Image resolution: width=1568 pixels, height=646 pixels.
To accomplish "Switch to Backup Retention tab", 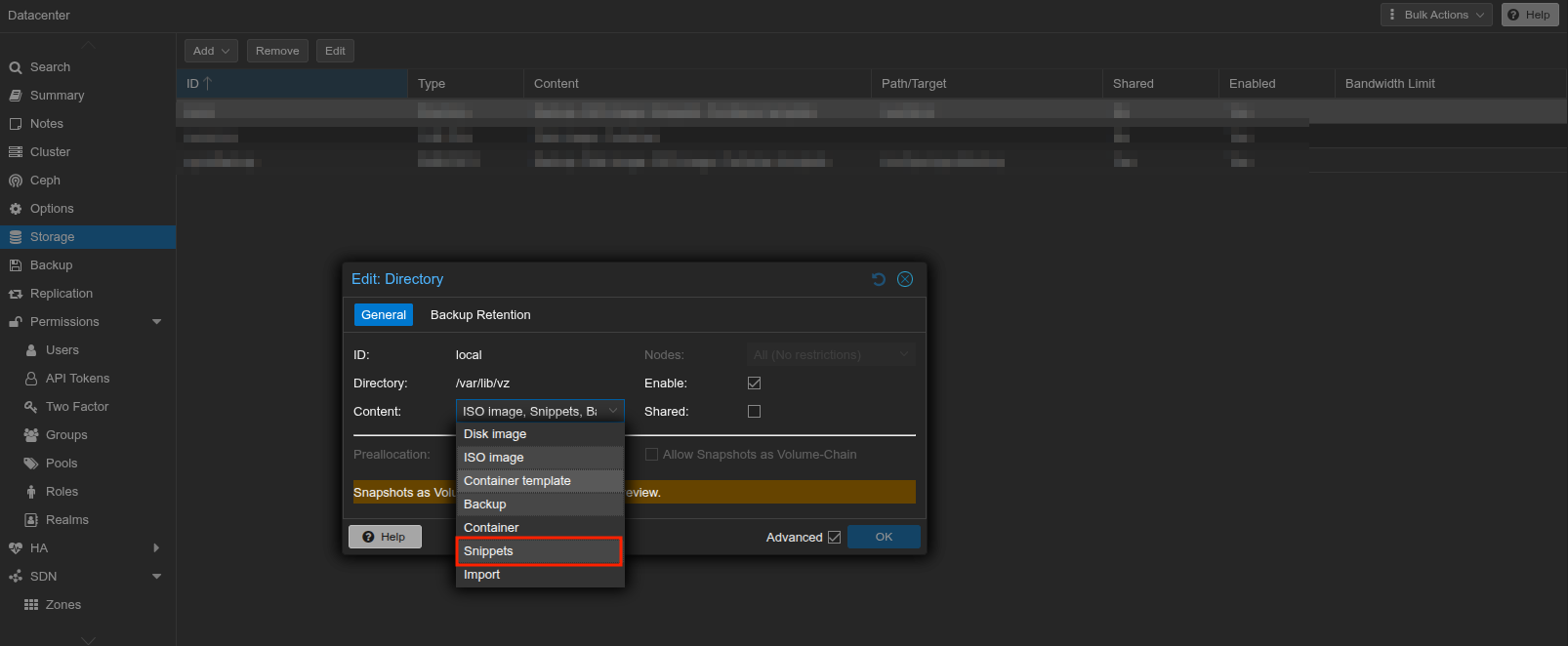I will 480,315.
